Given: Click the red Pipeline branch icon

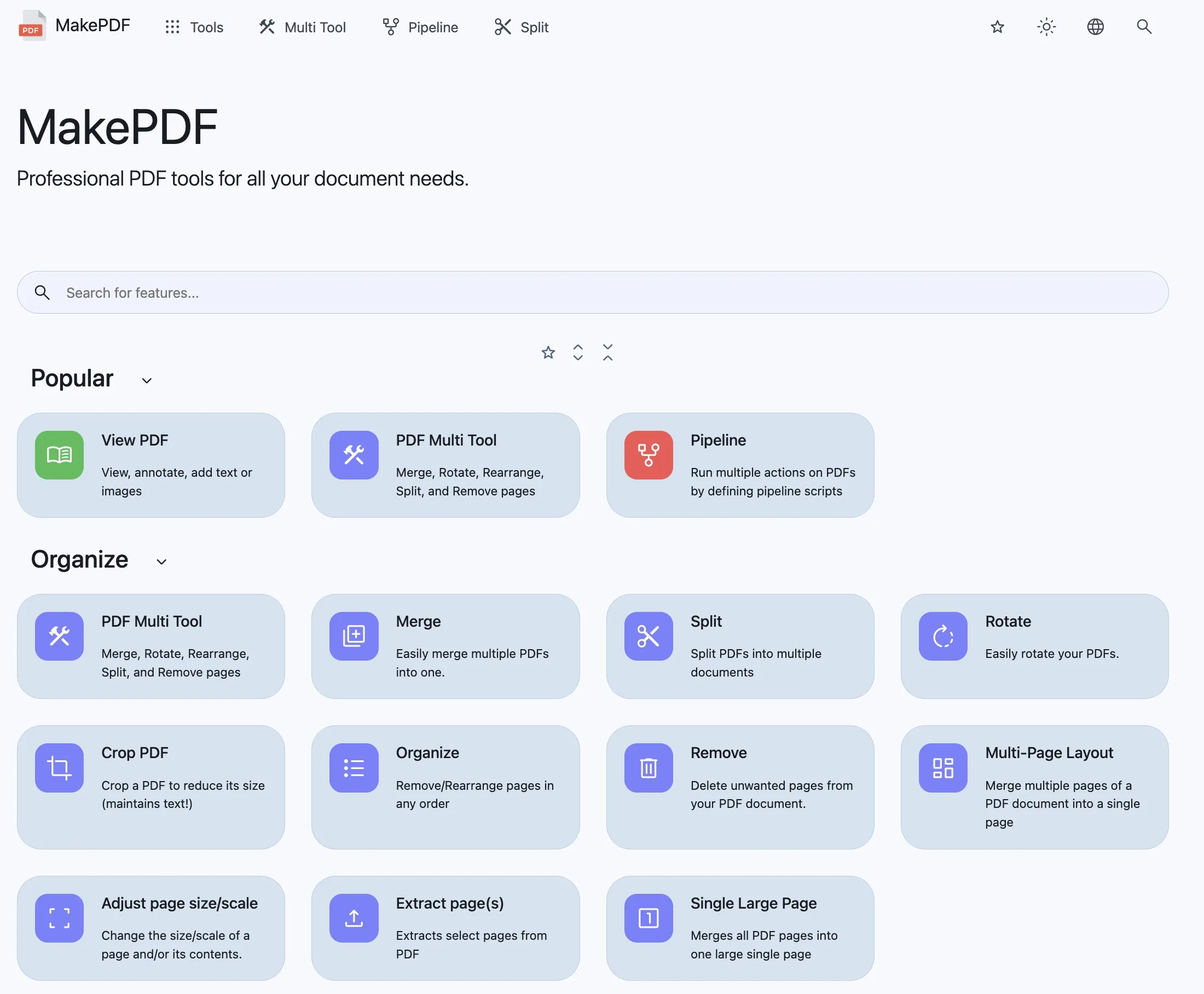Looking at the screenshot, I should pyautogui.click(x=648, y=455).
